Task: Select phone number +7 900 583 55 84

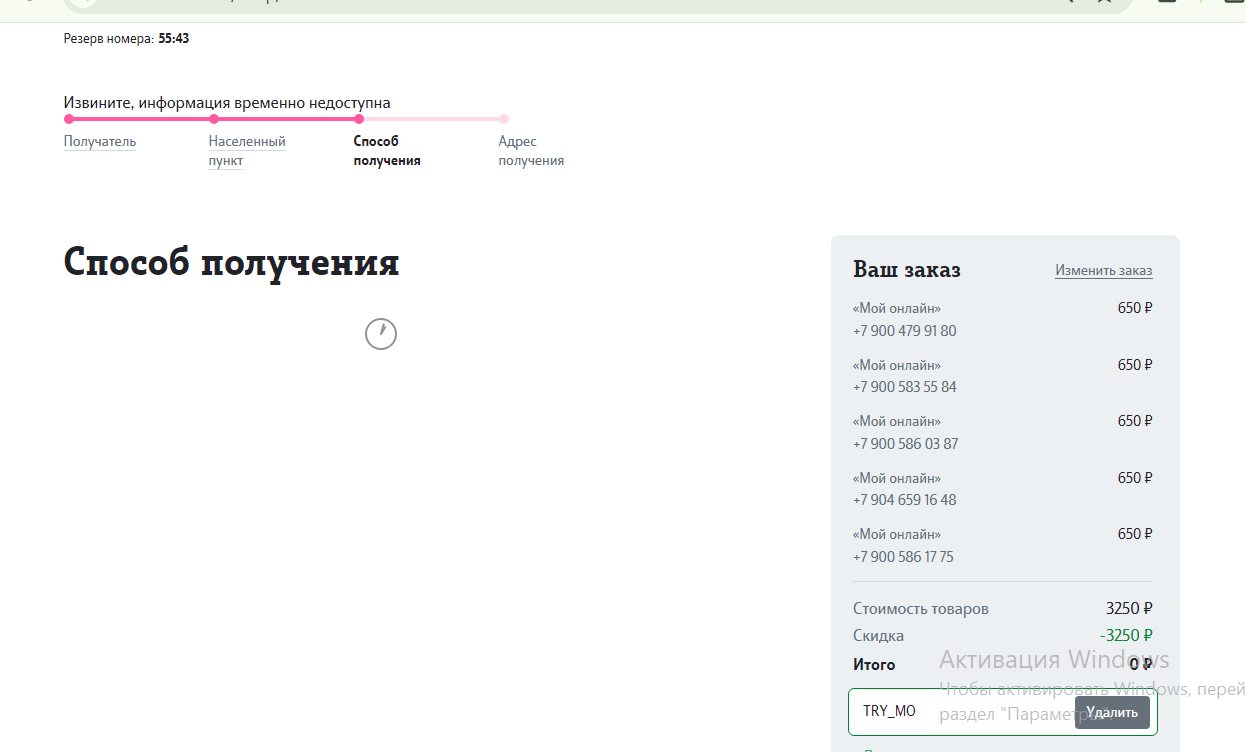Action: tap(904, 387)
